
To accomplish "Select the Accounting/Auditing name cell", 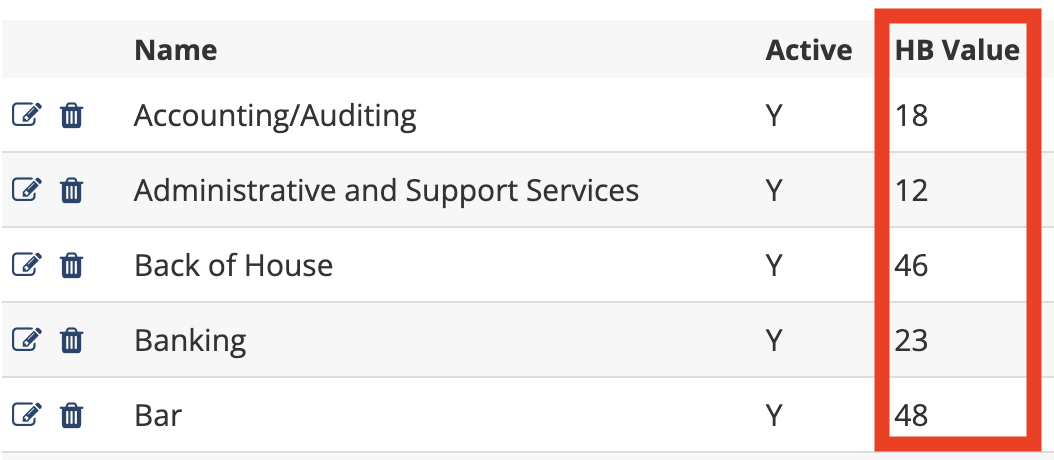I will 275,116.
